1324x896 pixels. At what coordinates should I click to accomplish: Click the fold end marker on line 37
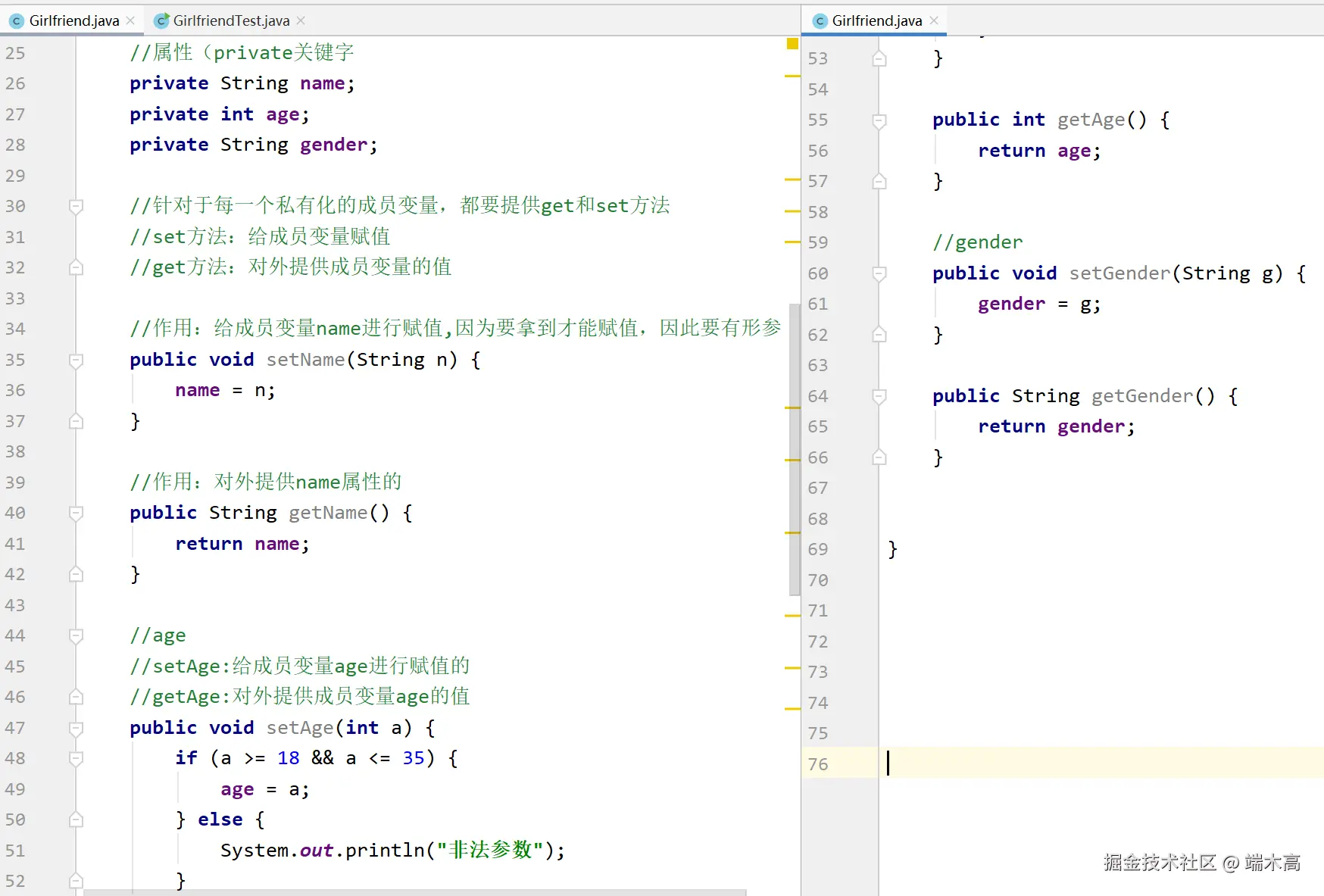click(x=76, y=421)
